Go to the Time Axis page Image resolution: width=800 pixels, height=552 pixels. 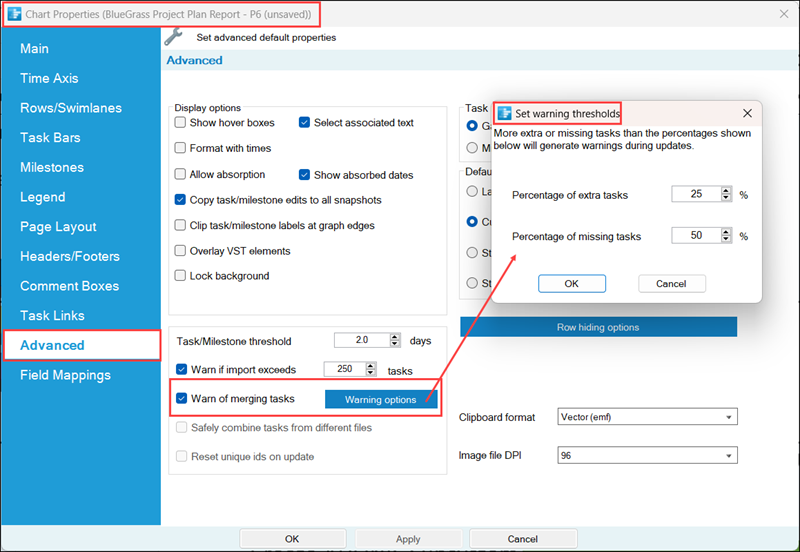49,78
